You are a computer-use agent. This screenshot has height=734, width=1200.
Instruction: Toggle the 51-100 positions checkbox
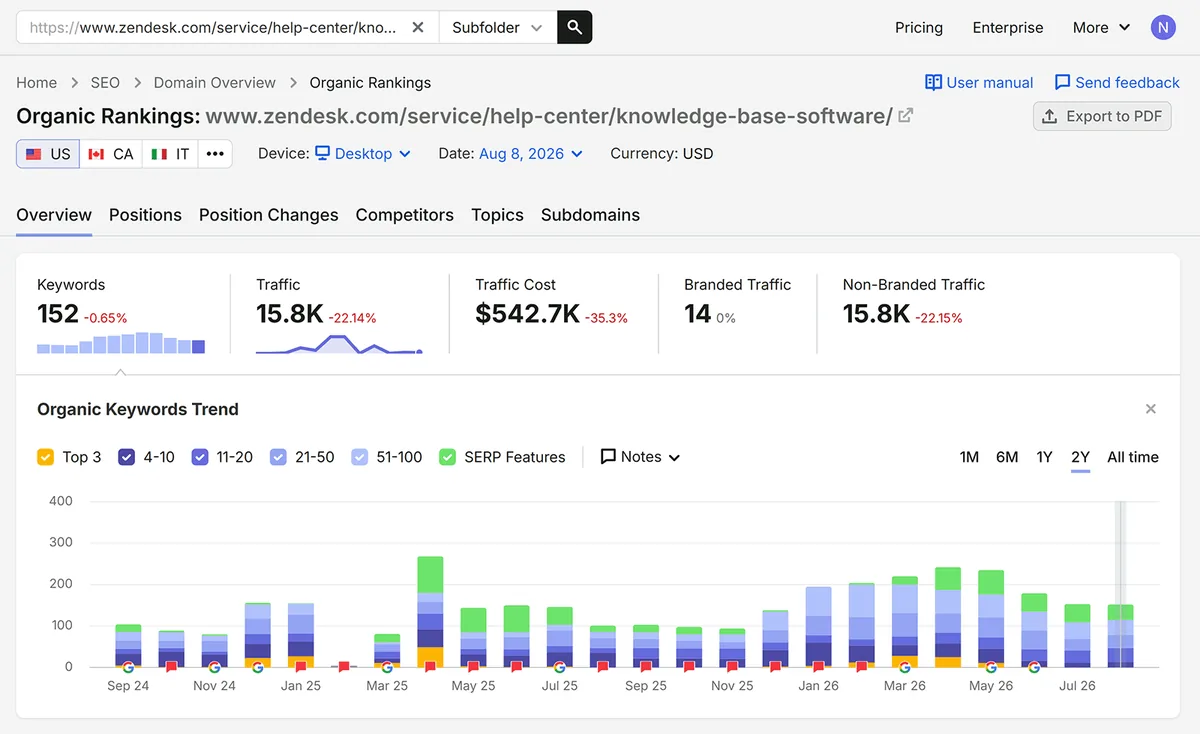pyautogui.click(x=360, y=457)
